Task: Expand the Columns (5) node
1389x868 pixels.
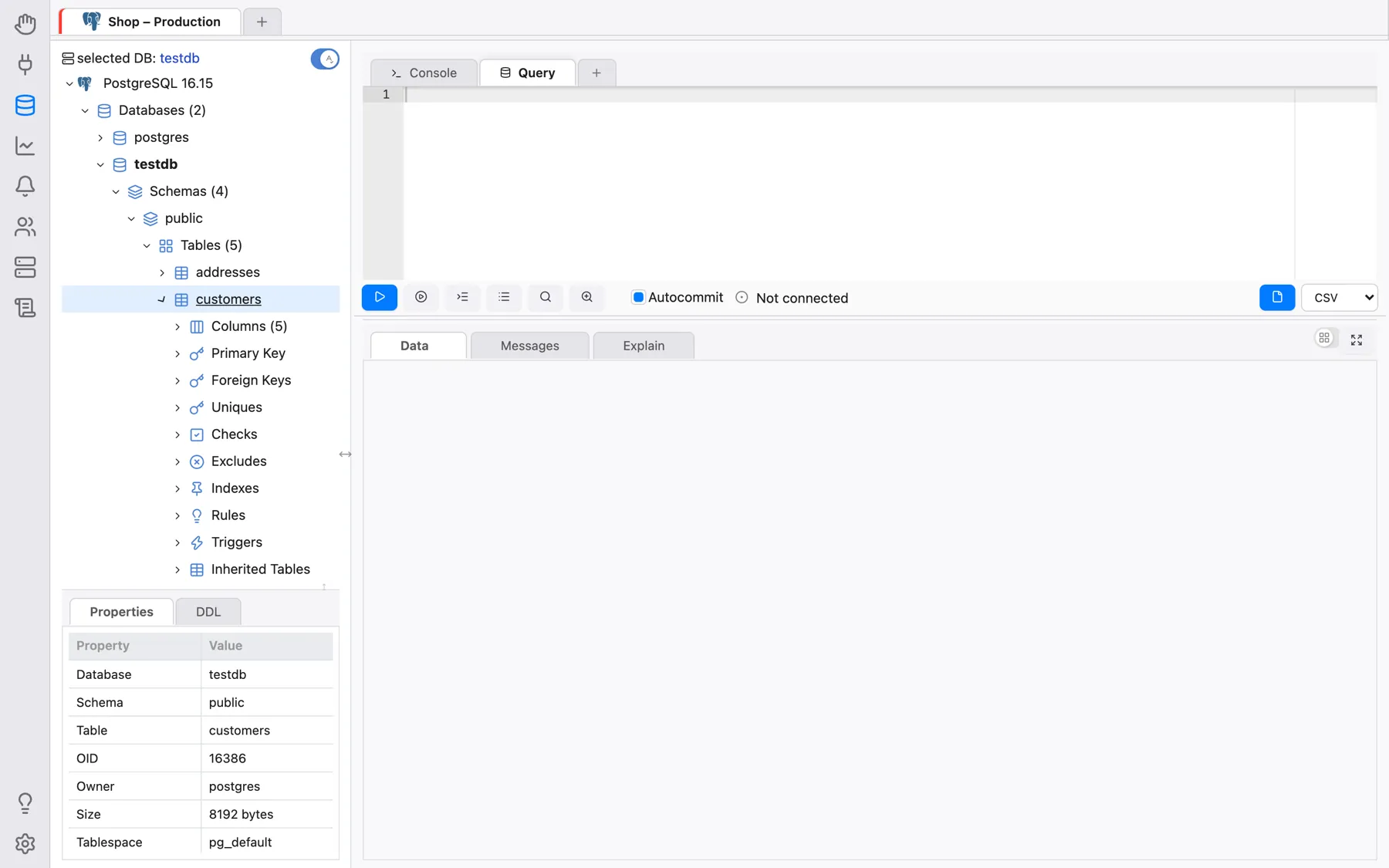Action: [x=177, y=326]
